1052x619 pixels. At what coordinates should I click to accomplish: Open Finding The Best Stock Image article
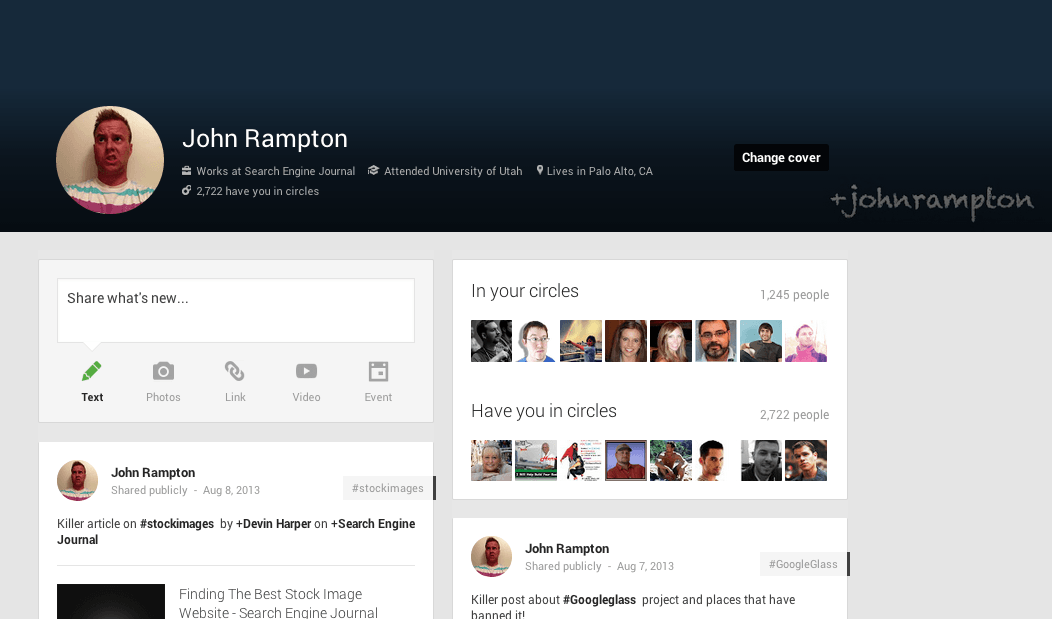(278, 603)
